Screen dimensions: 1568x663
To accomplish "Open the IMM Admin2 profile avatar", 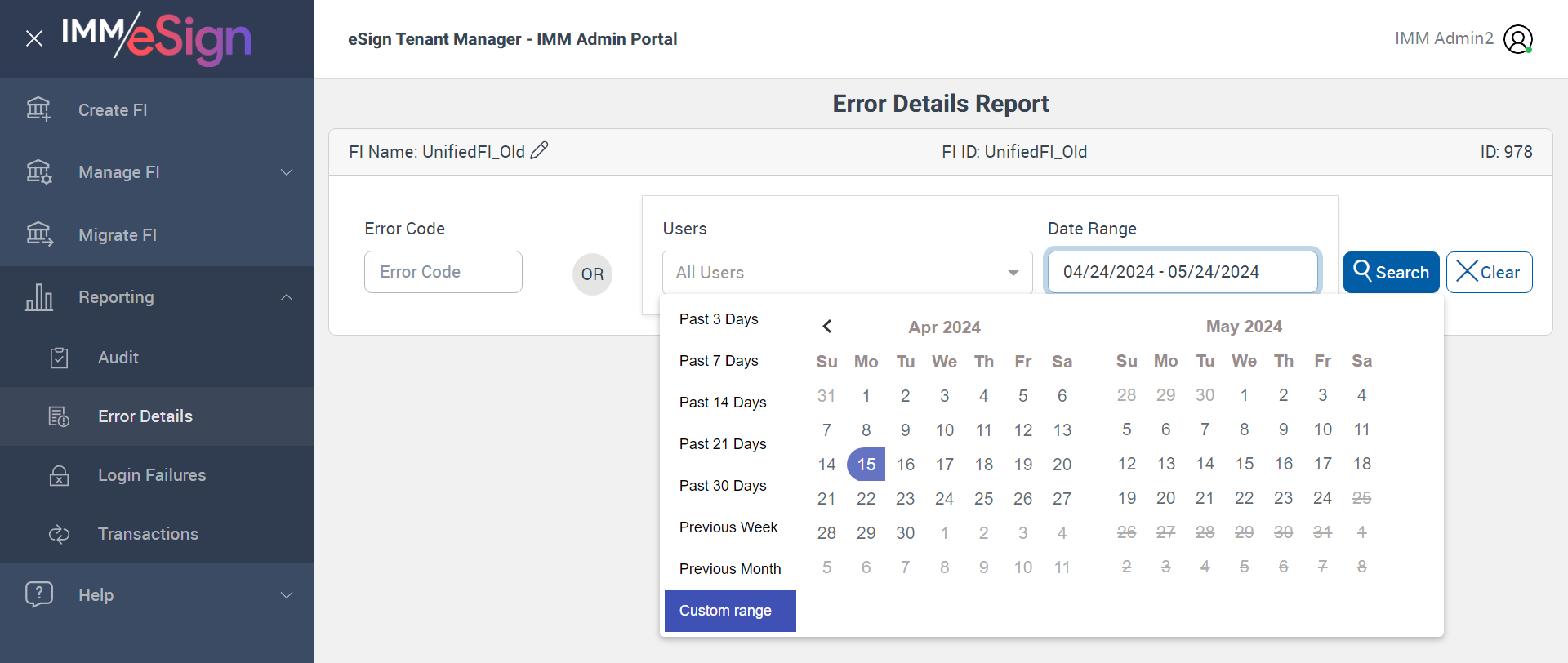I will click(x=1518, y=39).
